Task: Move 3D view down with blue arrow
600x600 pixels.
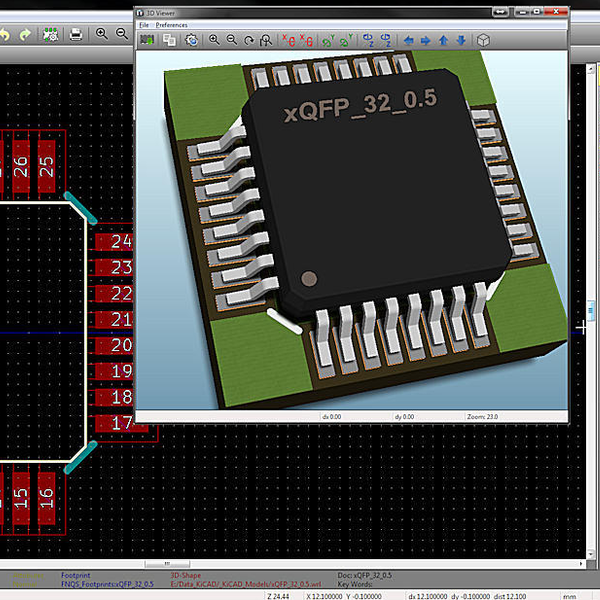Action: click(x=460, y=40)
